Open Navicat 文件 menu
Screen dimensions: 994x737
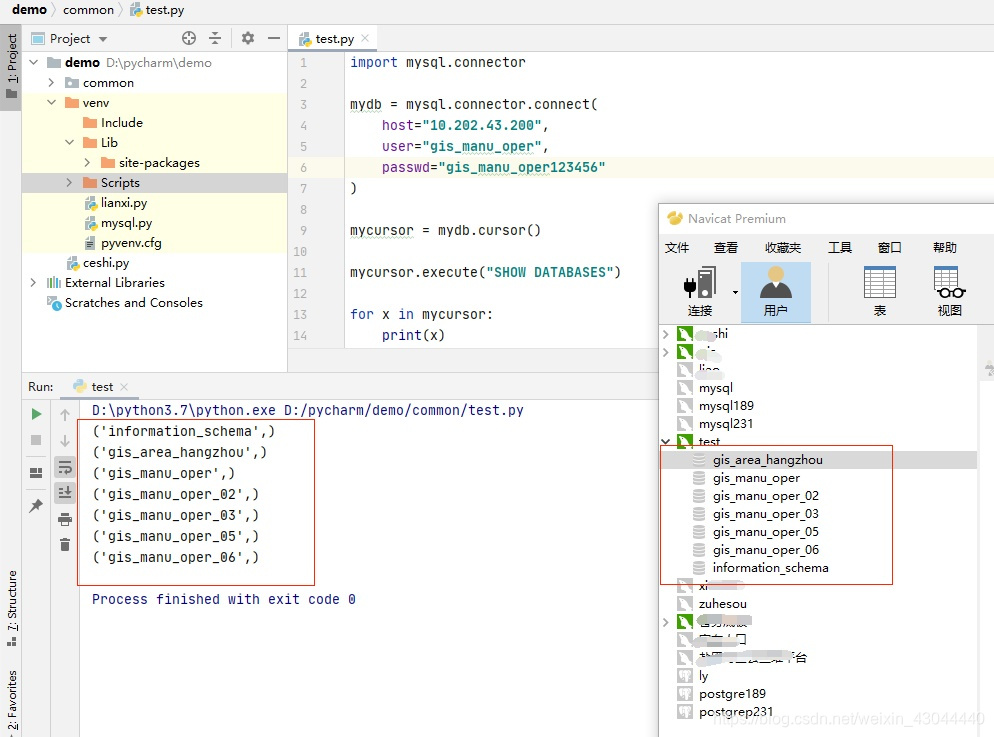click(x=676, y=248)
